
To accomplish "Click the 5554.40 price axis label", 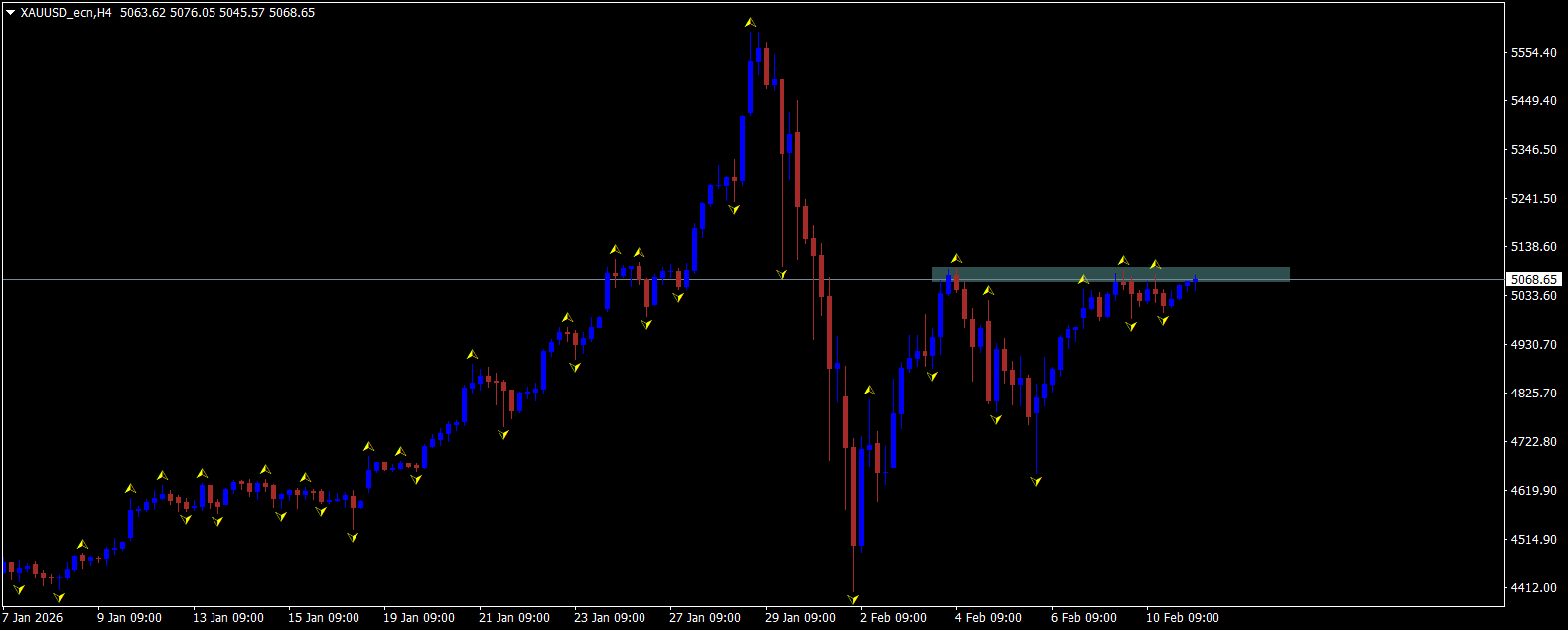I will (1533, 53).
